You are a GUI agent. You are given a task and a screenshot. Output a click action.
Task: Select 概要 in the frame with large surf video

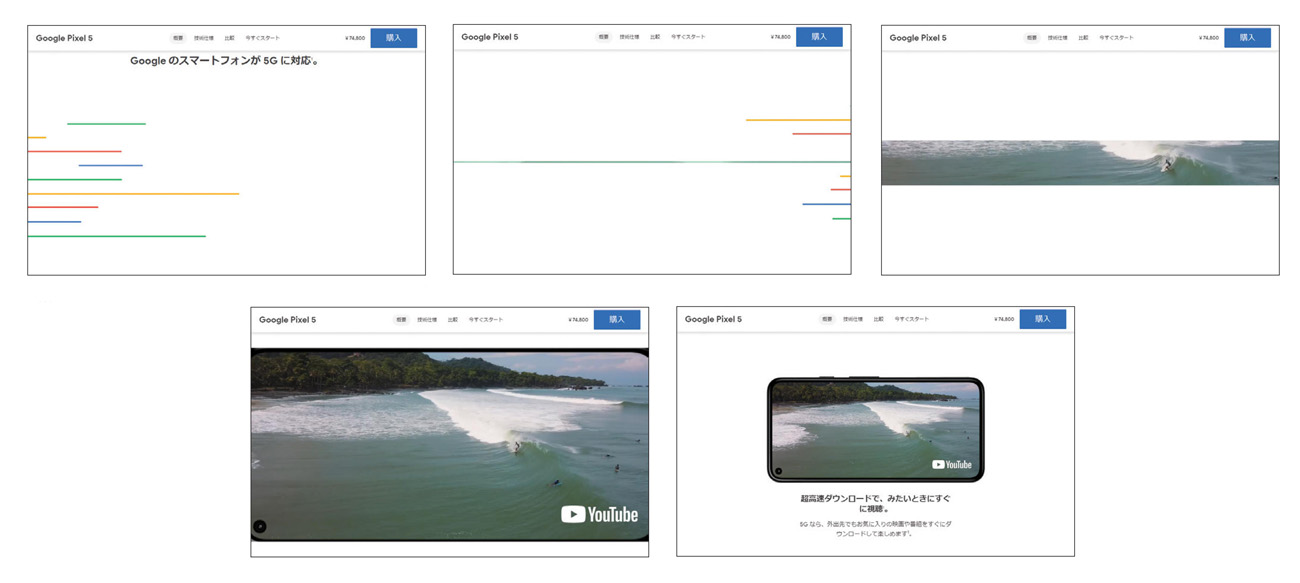402,320
